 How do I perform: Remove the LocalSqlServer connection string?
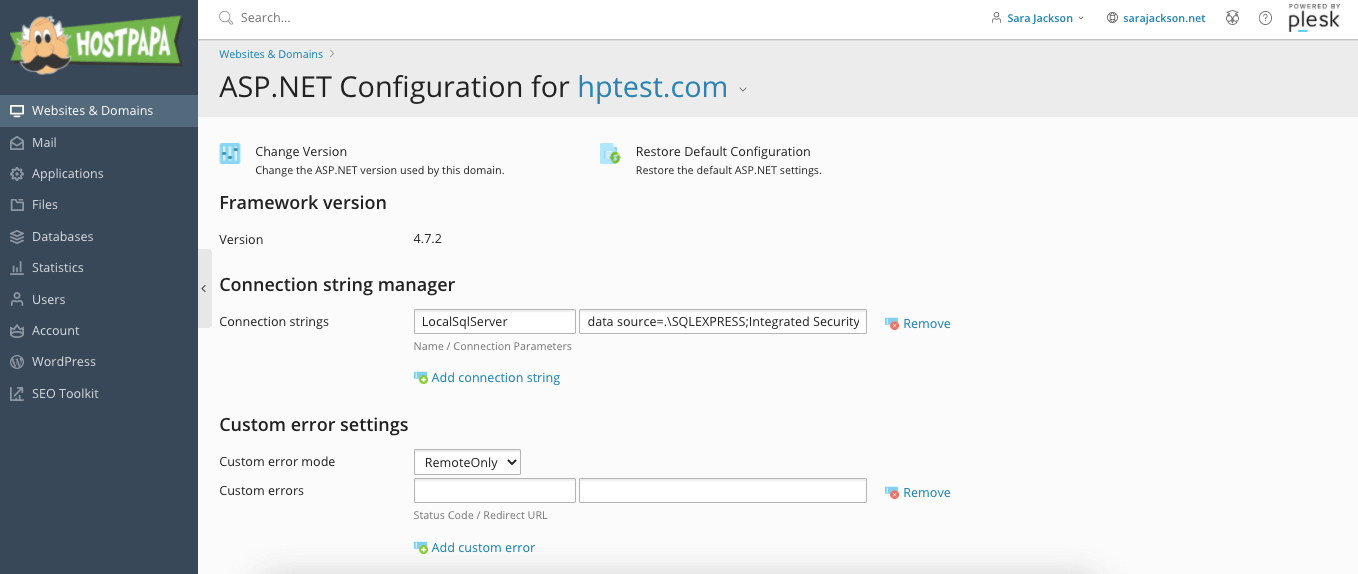[x=918, y=324]
